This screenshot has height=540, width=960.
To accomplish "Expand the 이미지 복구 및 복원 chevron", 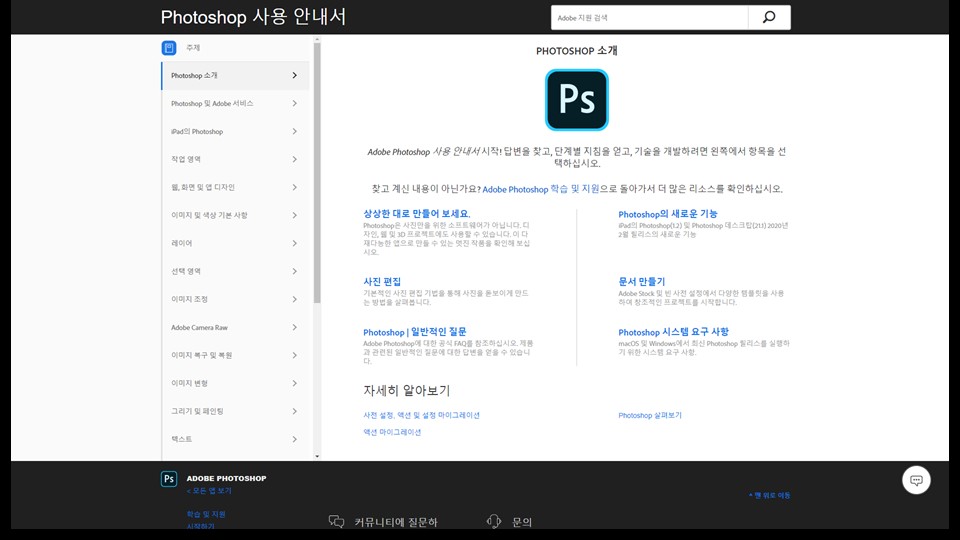I will pos(294,355).
